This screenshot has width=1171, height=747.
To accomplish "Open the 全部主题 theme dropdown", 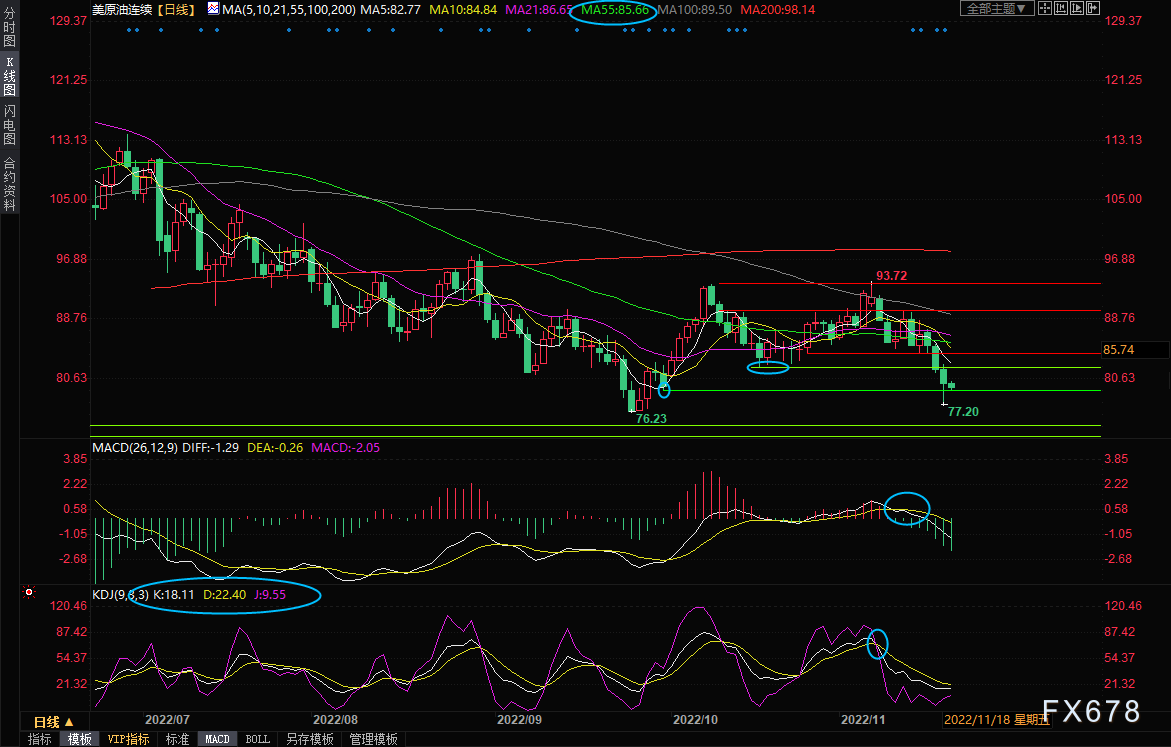I will [996, 8].
